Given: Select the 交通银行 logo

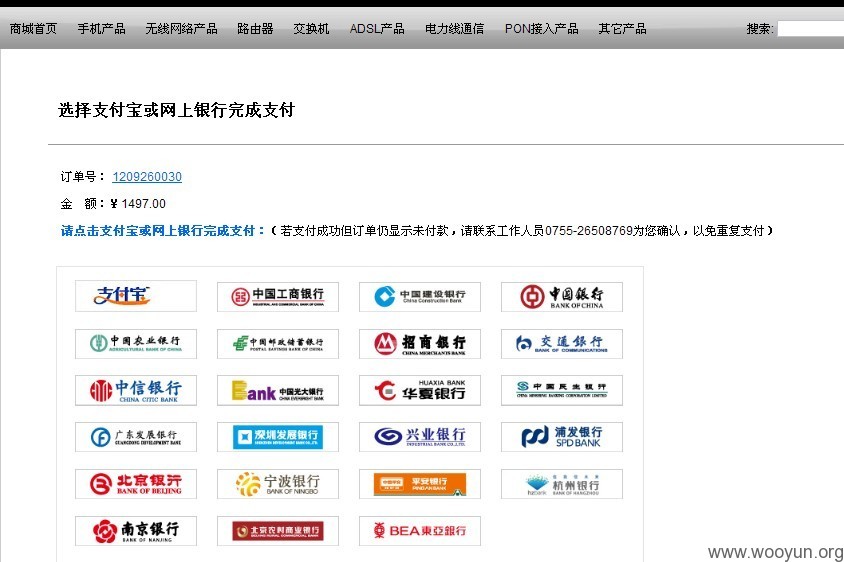Looking at the screenshot, I should click(562, 343).
